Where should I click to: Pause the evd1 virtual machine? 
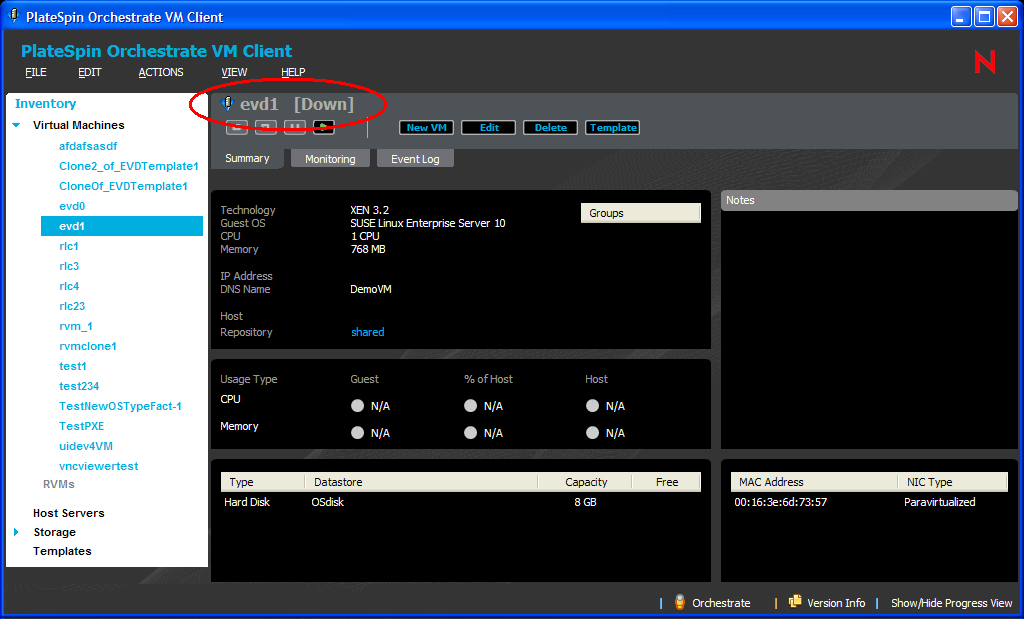click(295, 127)
